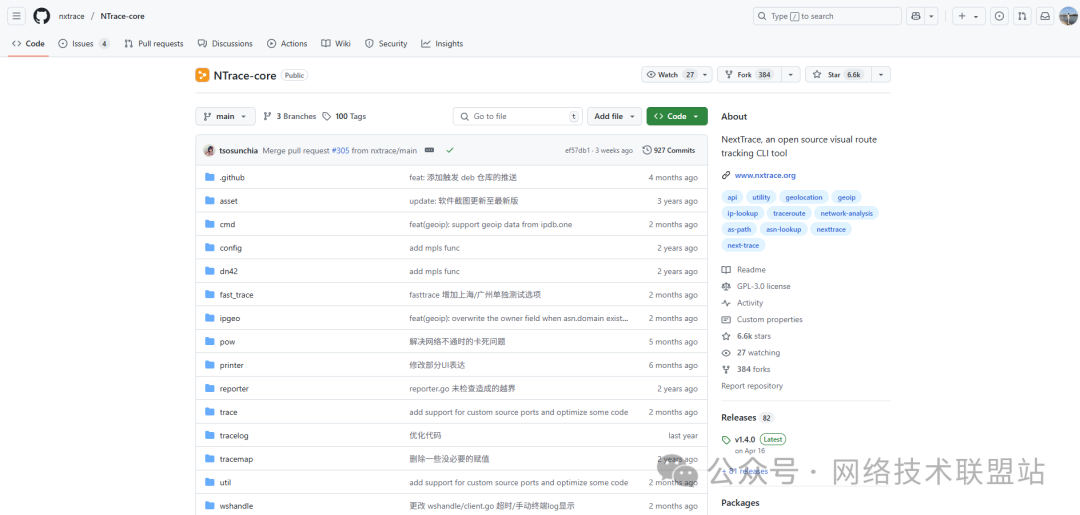
Task: Open the util folder
Action: [225, 482]
